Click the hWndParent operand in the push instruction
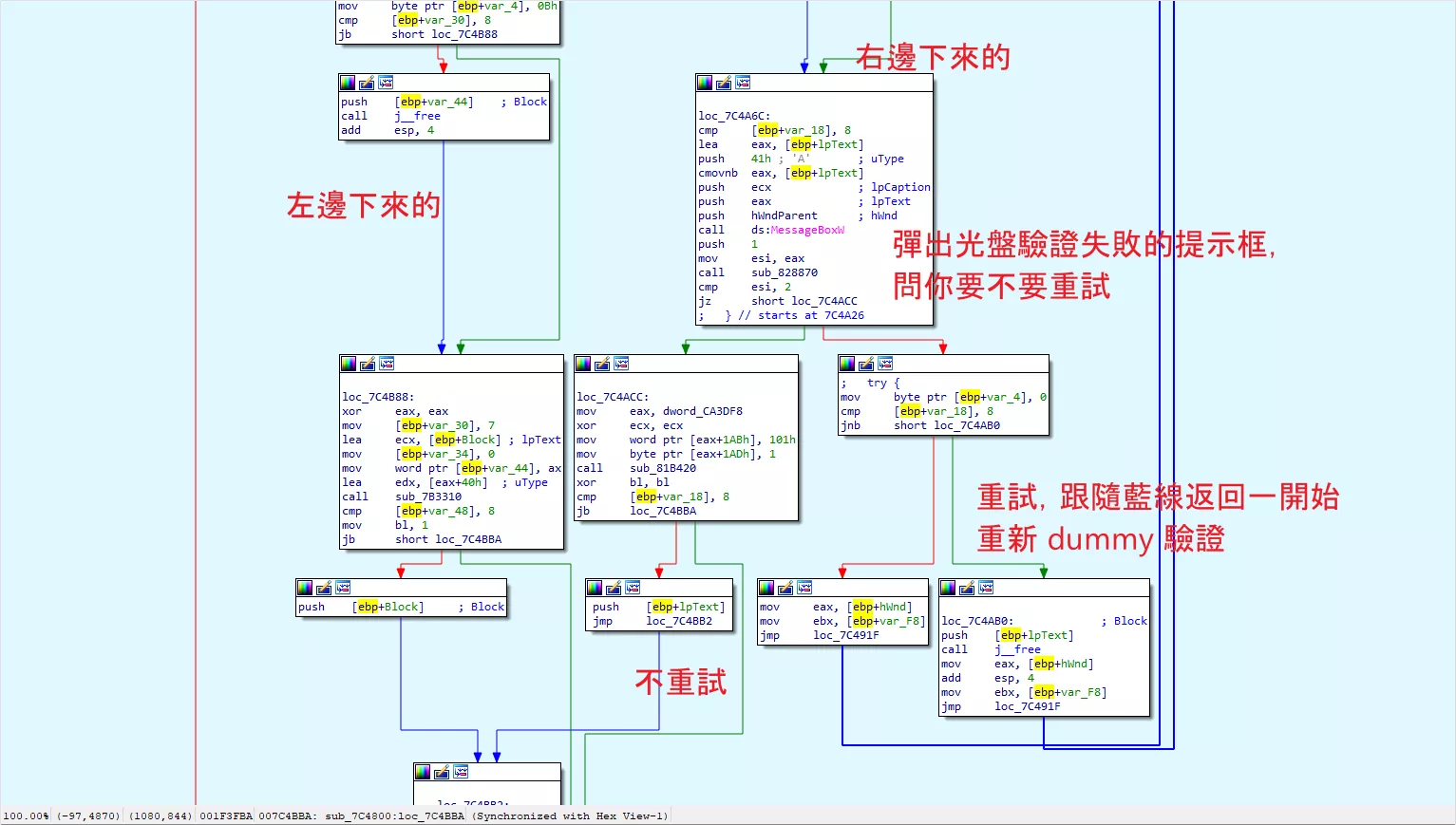This screenshot has height=825, width=1456. coord(784,216)
